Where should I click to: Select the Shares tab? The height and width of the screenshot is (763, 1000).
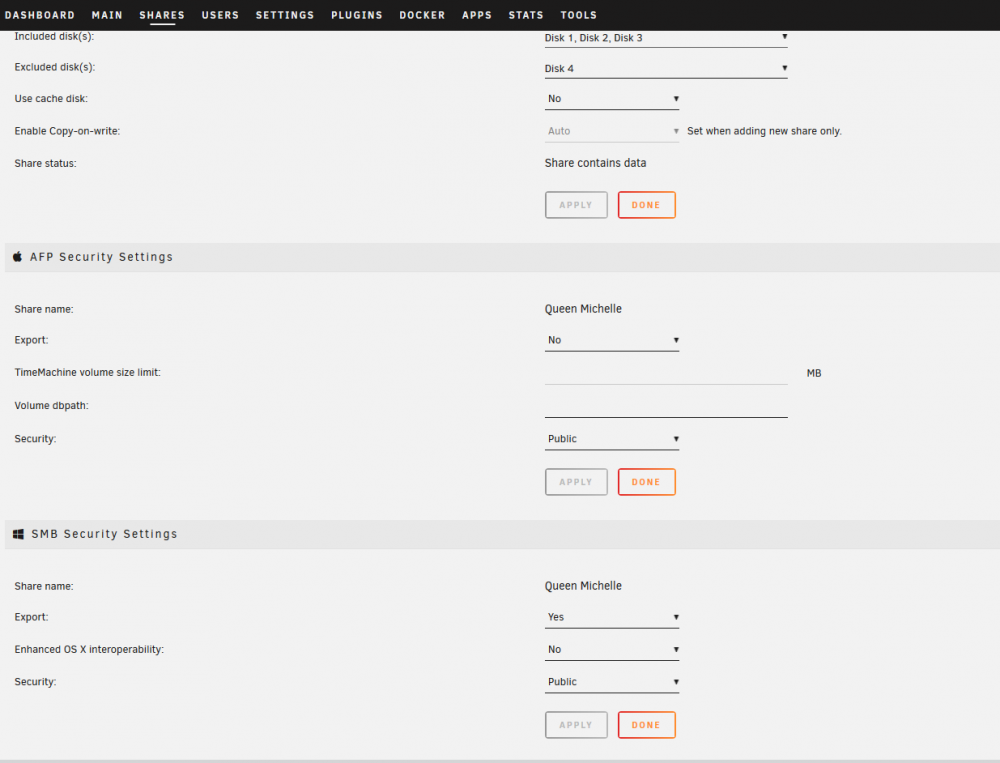coord(162,15)
